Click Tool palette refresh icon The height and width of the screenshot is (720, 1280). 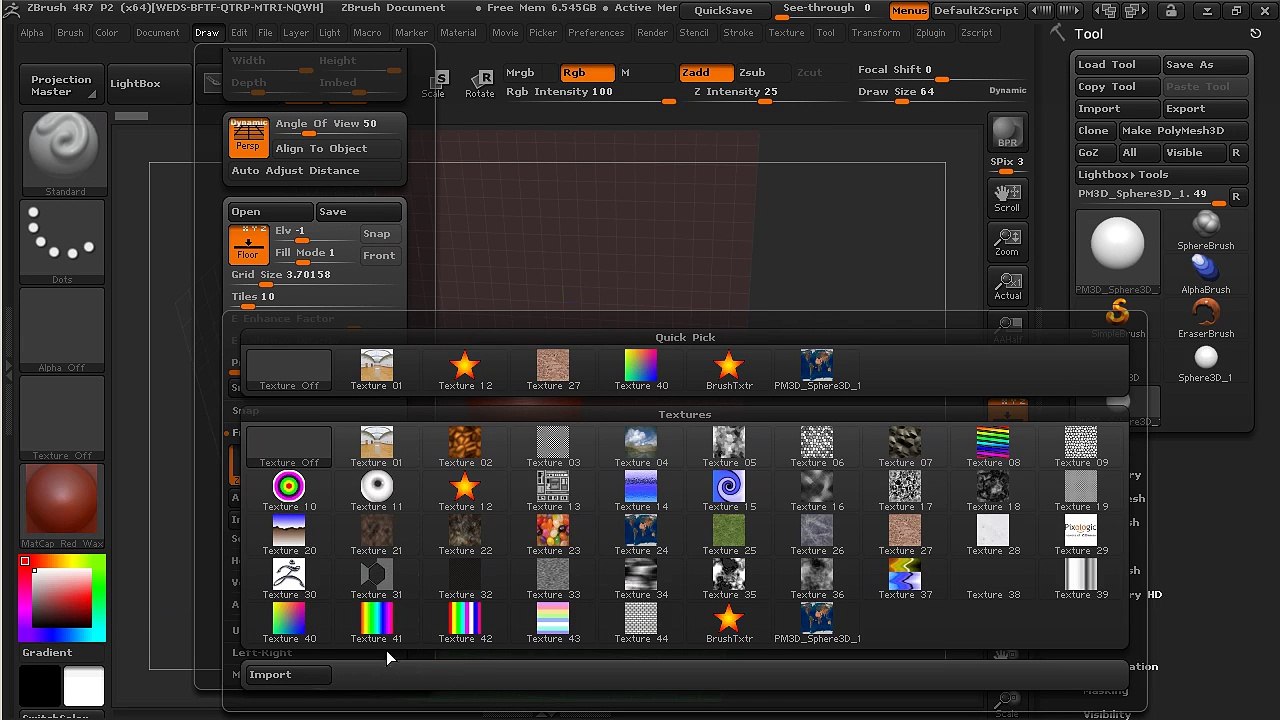(x=1255, y=34)
